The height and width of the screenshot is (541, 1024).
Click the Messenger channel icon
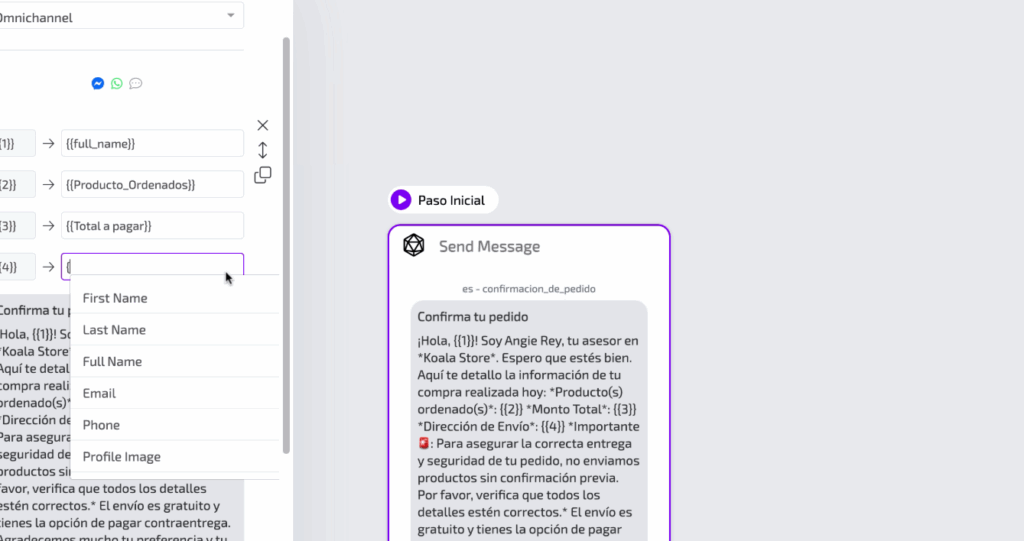(x=98, y=84)
